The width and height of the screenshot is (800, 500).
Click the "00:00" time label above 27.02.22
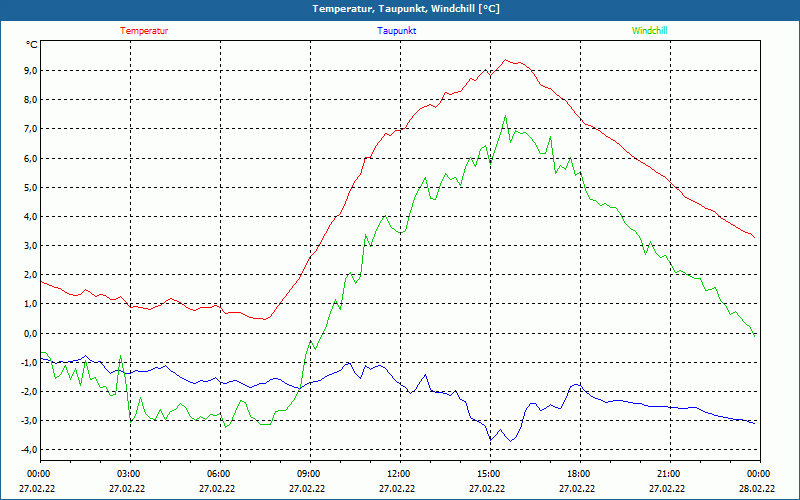point(38,474)
